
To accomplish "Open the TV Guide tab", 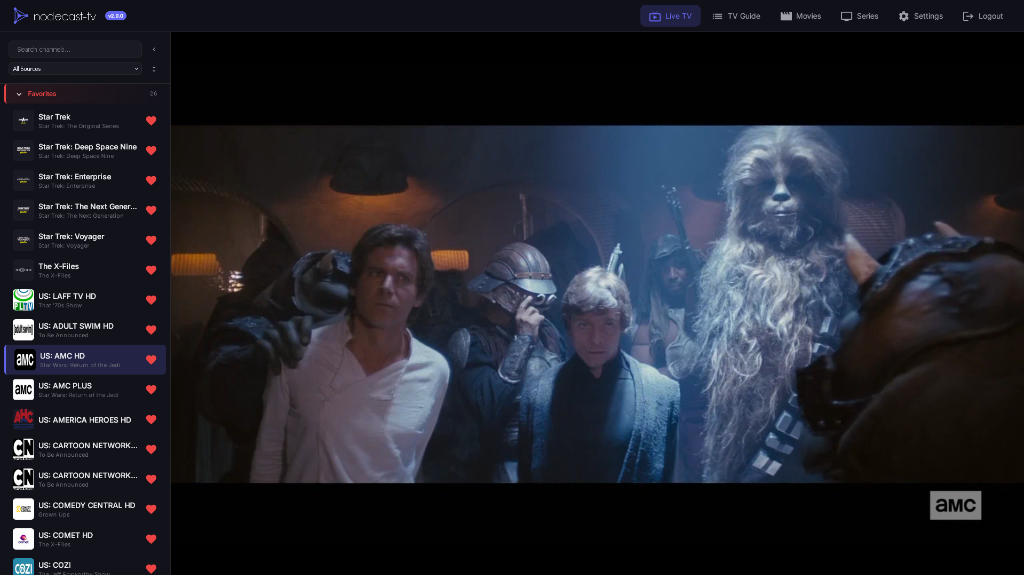I will (x=736, y=16).
